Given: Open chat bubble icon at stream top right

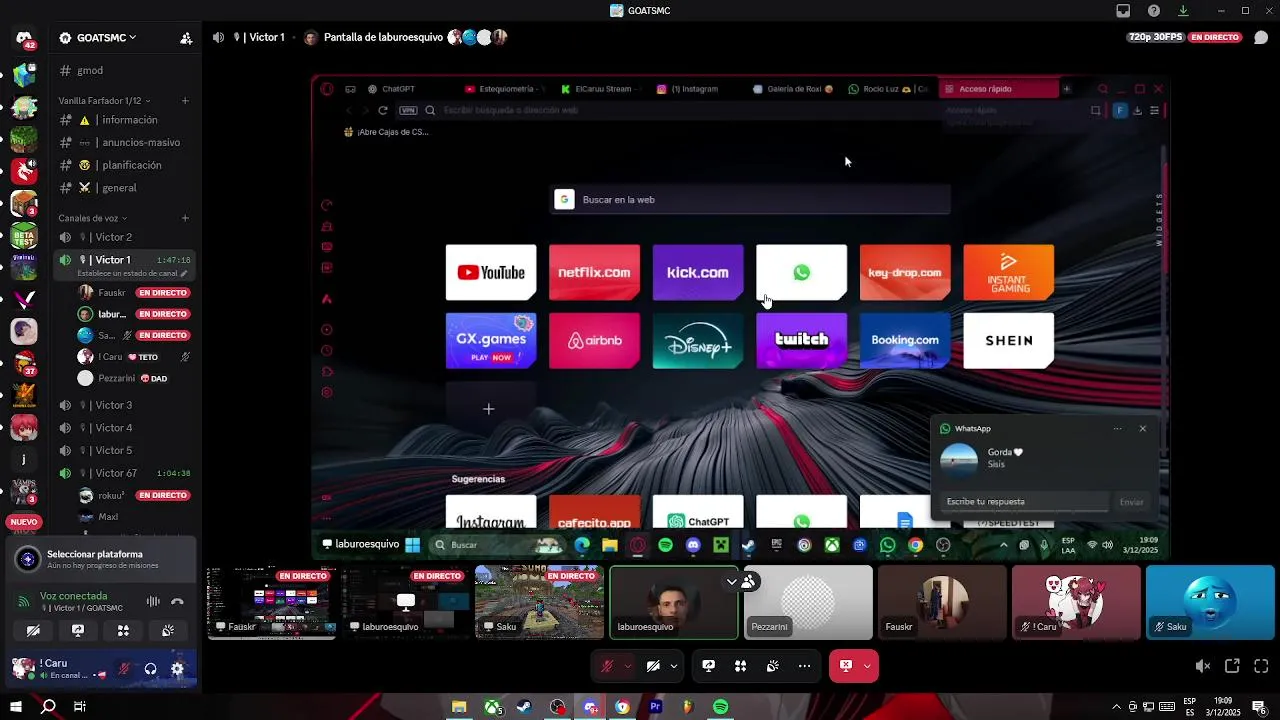Looking at the screenshot, I should click(x=1261, y=37).
